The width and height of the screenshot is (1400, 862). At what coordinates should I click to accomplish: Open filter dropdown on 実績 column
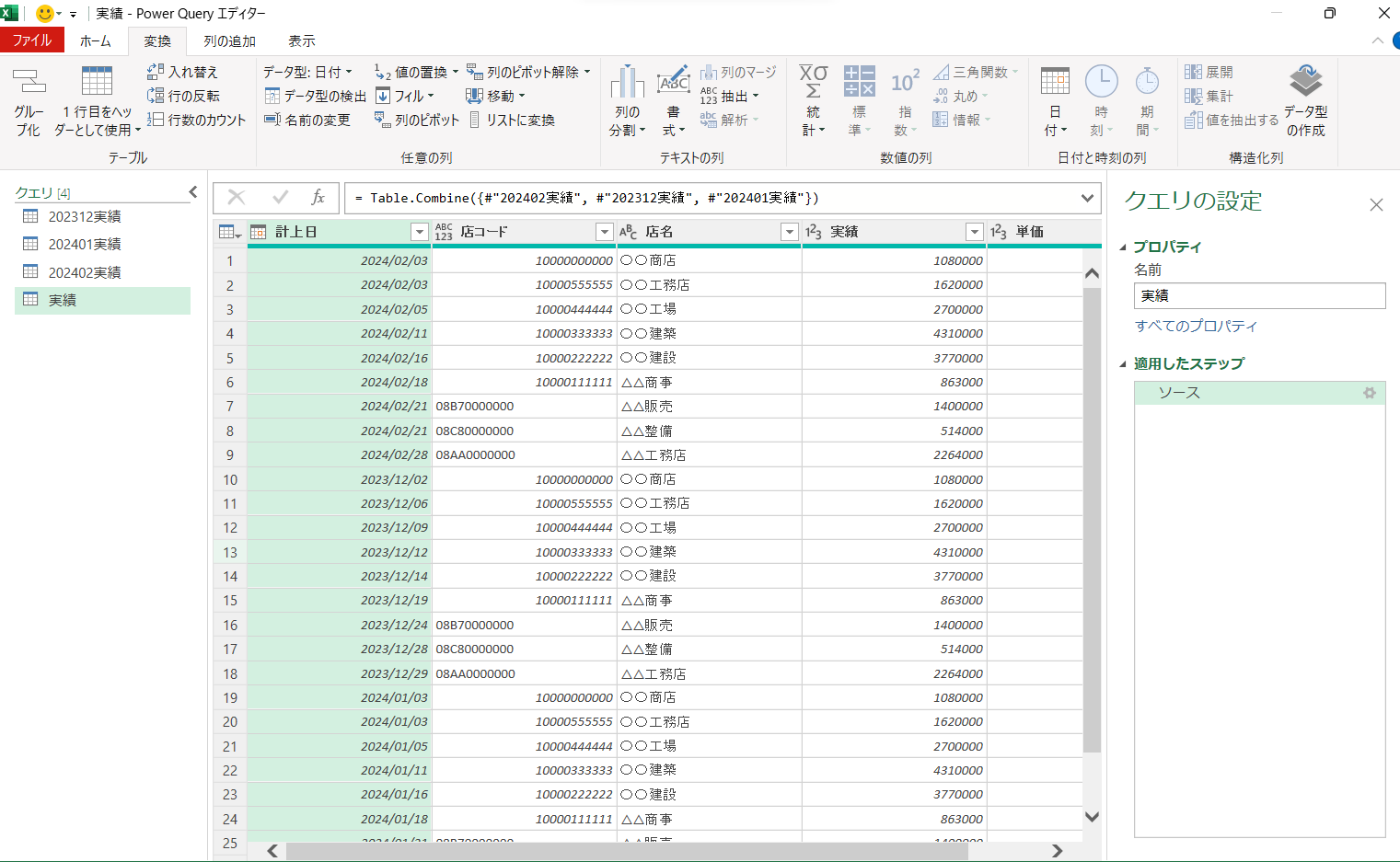[975, 232]
